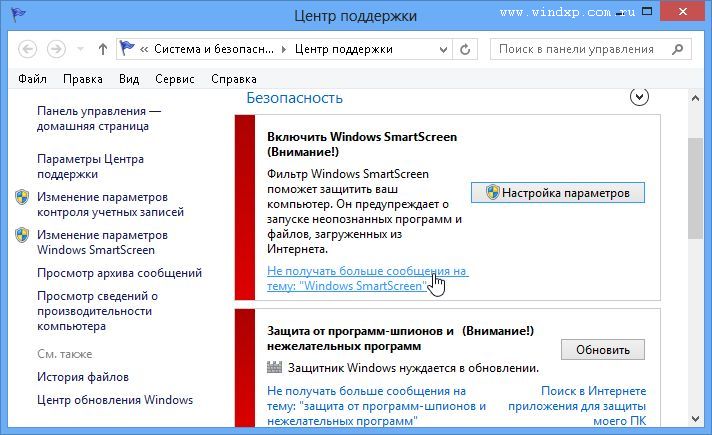
Task: Go back using the Back arrow
Action: click(x=27, y=49)
